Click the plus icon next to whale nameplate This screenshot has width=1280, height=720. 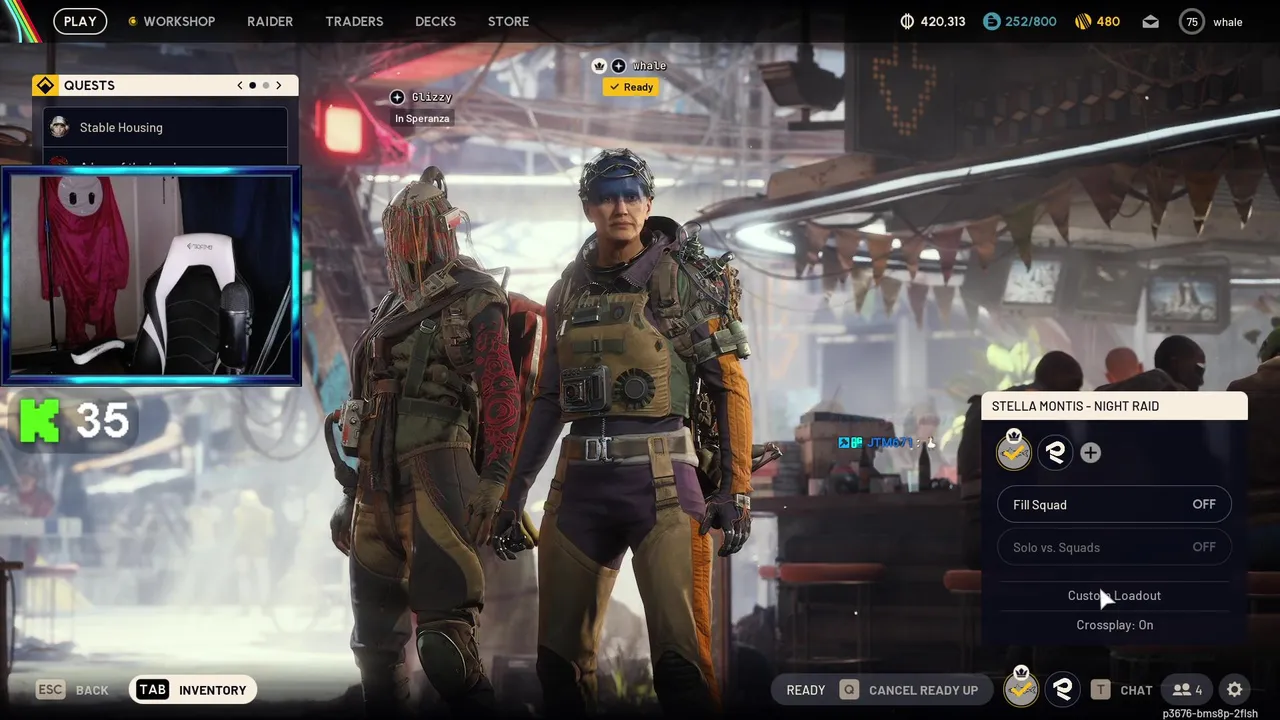618,66
